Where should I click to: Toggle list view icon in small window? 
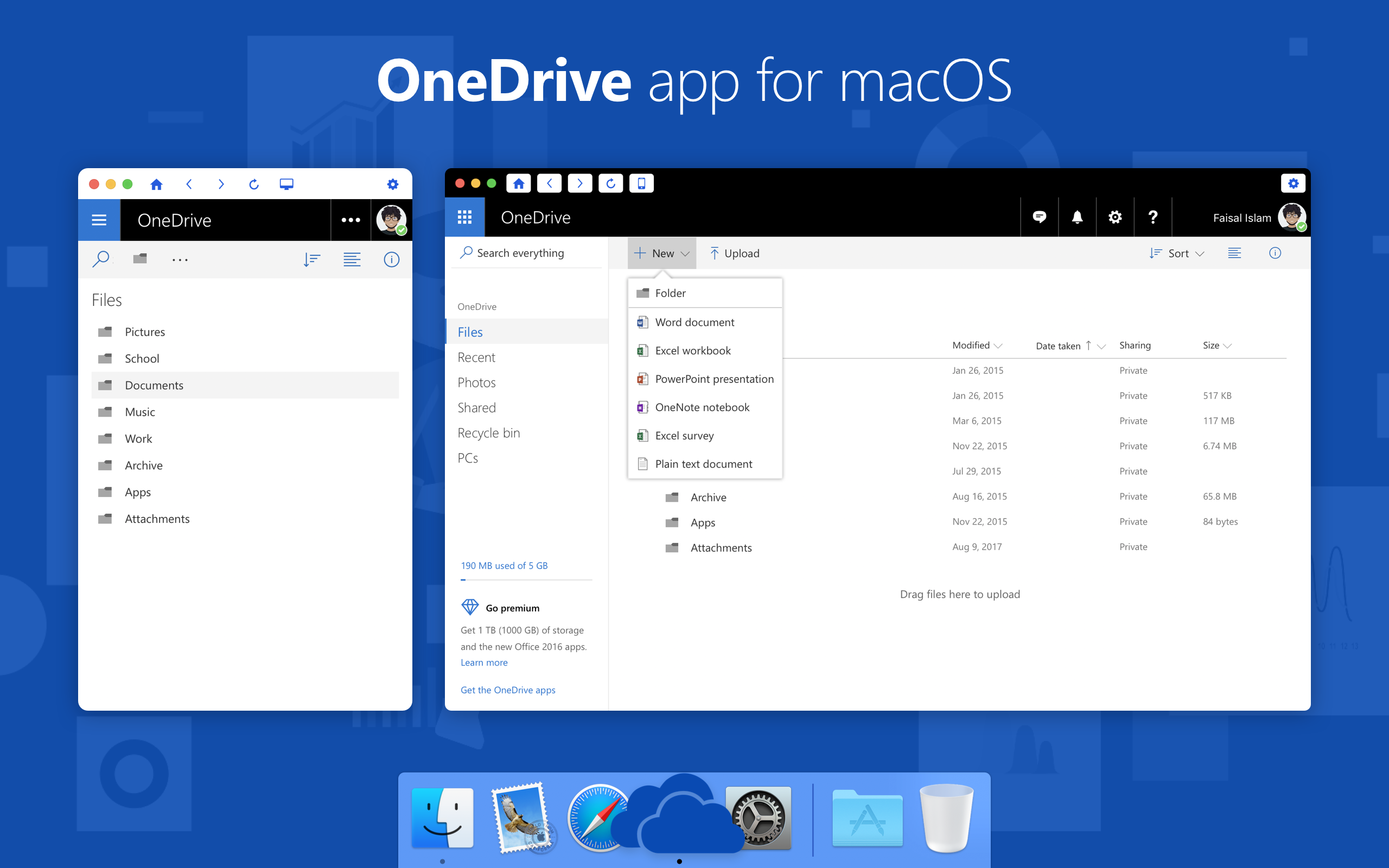(x=352, y=259)
